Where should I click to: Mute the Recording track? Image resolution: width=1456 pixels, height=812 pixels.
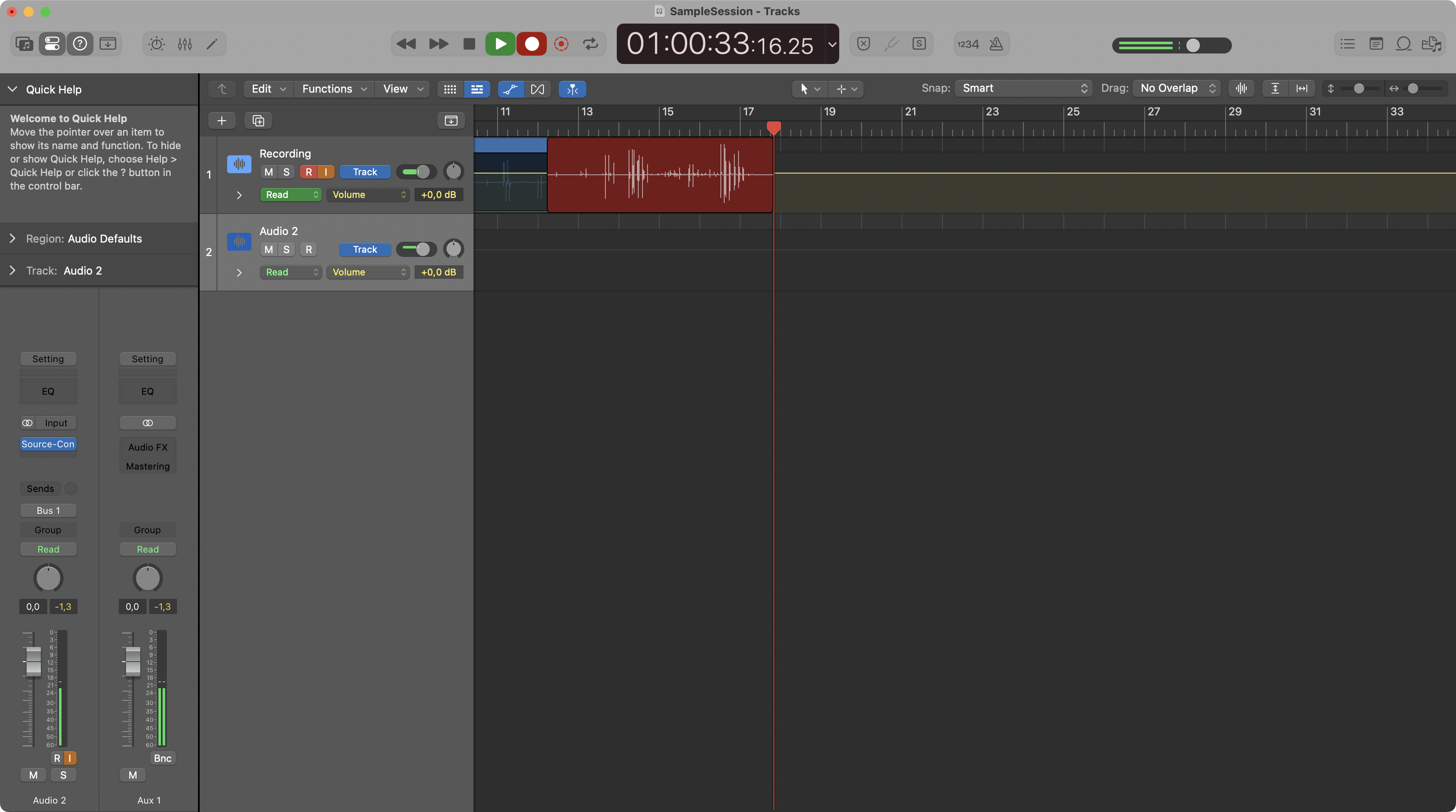click(x=268, y=172)
